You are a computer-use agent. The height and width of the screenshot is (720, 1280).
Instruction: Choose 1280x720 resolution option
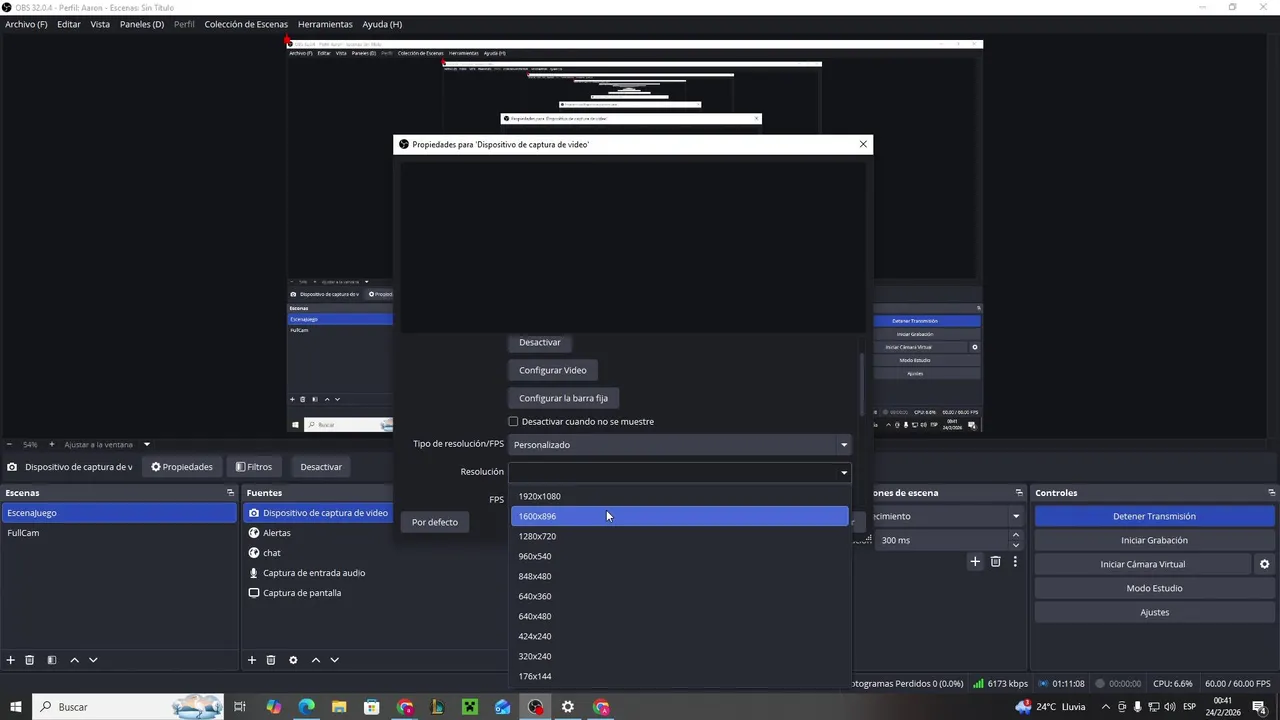click(680, 536)
